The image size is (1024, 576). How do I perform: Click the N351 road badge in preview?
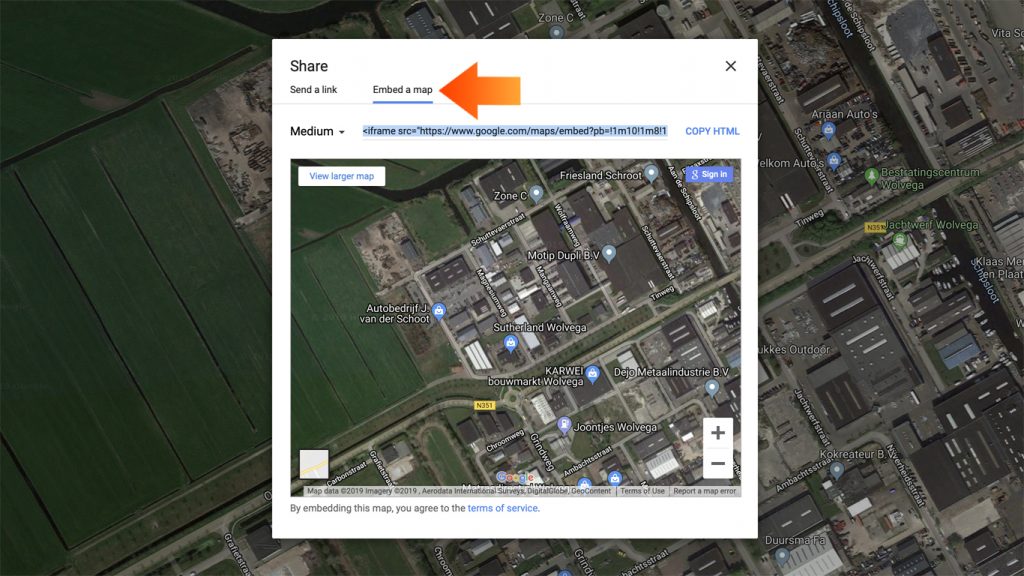[x=484, y=405]
